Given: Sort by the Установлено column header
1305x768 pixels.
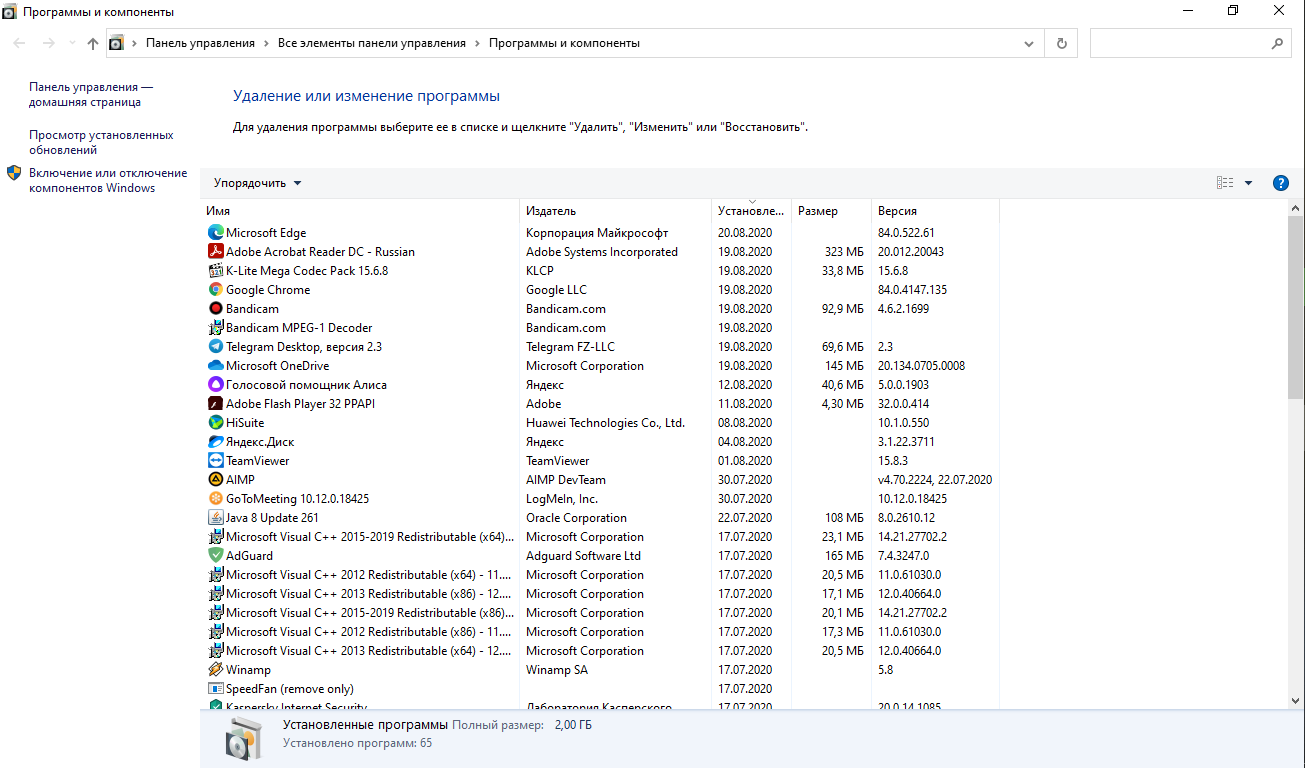Looking at the screenshot, I should 751,211.
